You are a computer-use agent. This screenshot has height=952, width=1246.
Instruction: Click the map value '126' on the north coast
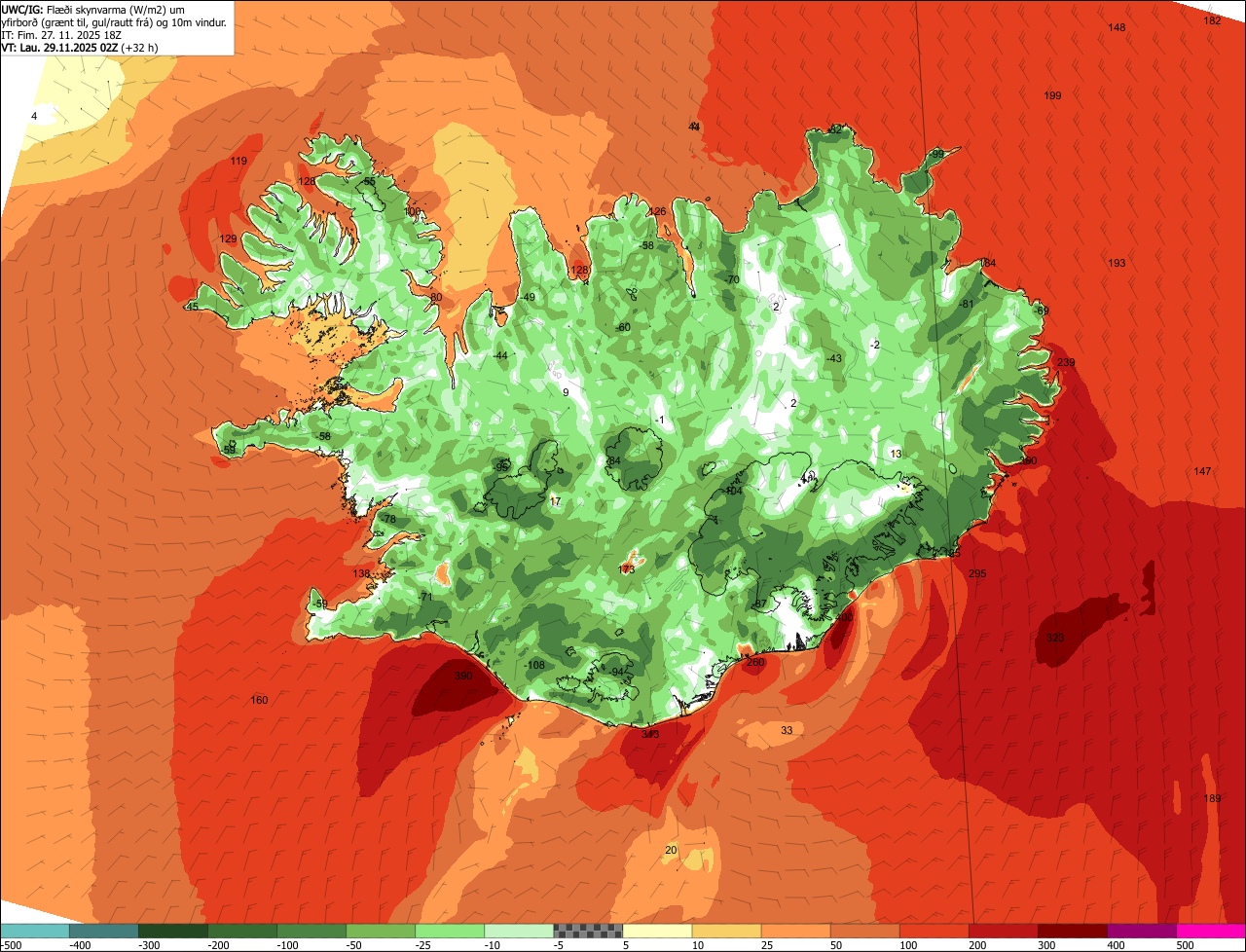coord(657,212)
